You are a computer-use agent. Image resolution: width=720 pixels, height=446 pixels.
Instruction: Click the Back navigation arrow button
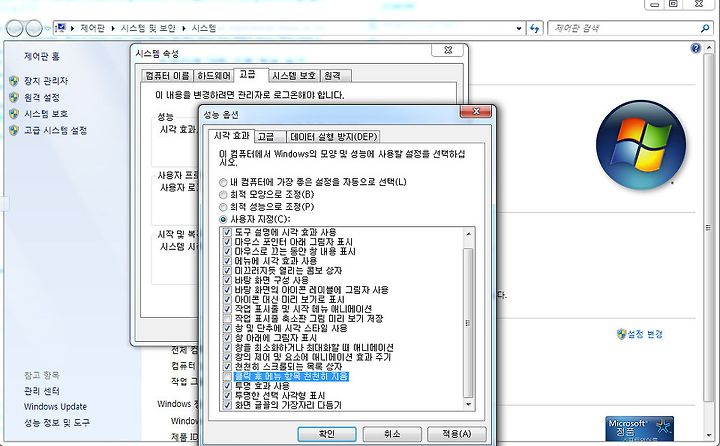[15, 28]
